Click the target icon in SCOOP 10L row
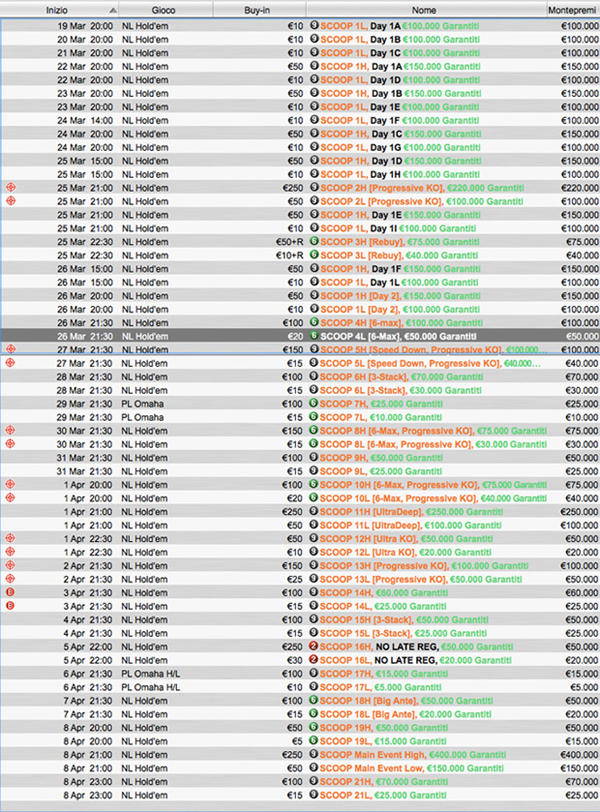 pos(10,498)
